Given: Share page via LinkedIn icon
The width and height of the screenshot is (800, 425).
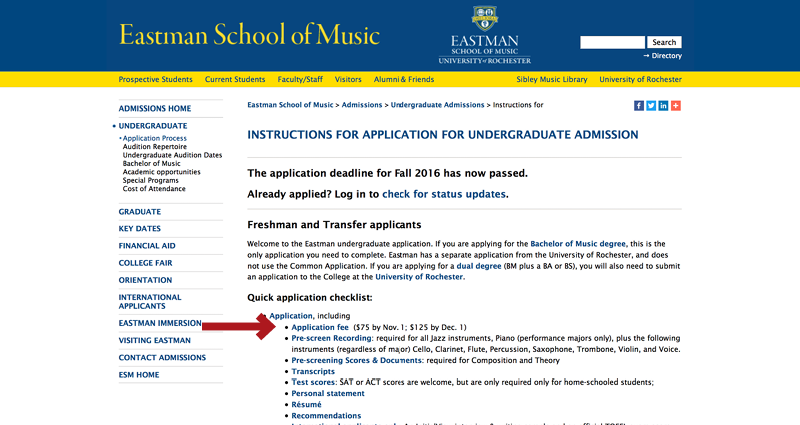Looking at the screenshot, I should coord(663,106).
